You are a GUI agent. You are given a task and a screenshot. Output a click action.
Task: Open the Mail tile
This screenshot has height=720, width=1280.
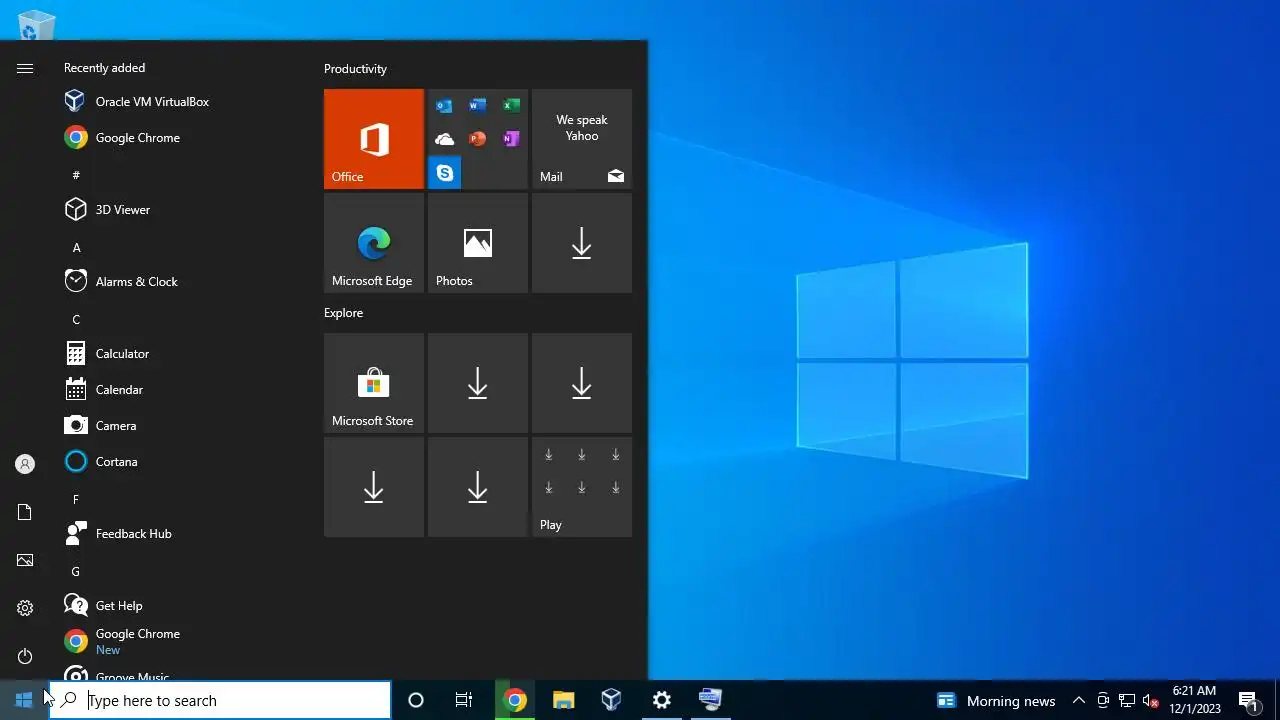point(582,139)
